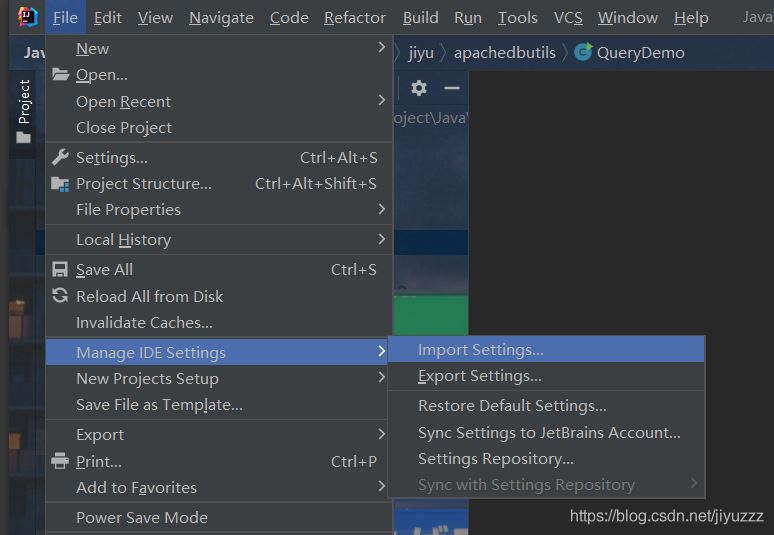This screenshot has height=535, width=774.
Task: Click the Open folder icon
Action: 60,75
